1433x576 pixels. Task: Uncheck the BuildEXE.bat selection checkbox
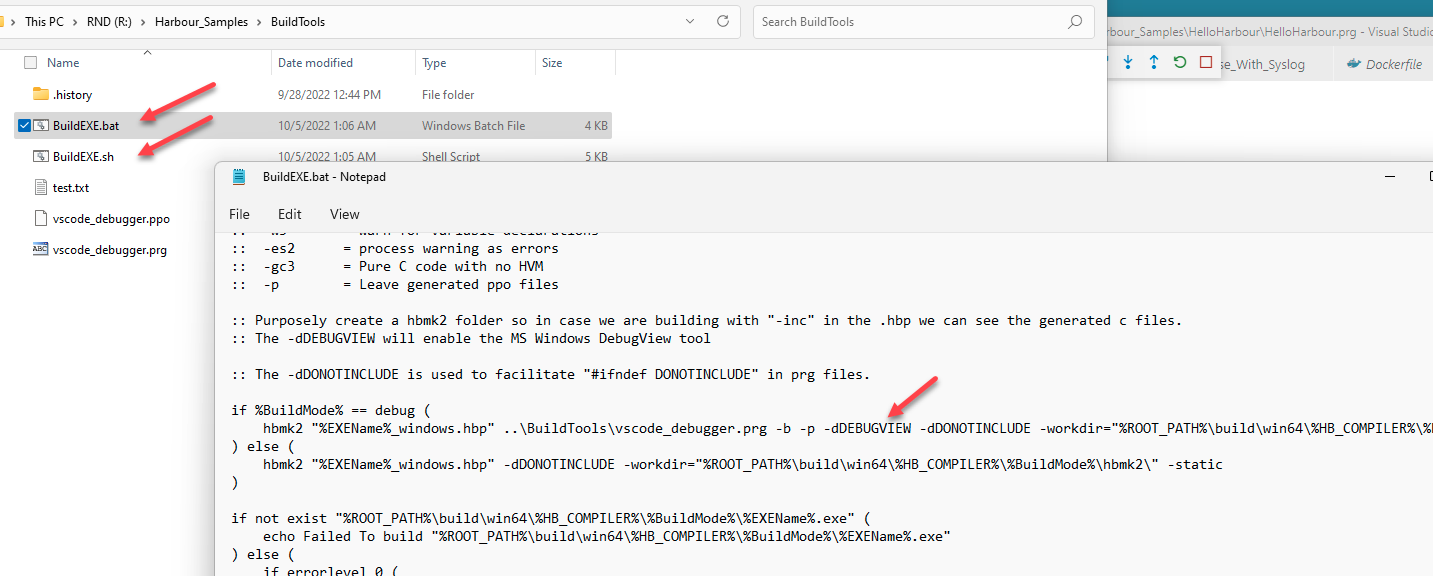[x=24, y=126]
